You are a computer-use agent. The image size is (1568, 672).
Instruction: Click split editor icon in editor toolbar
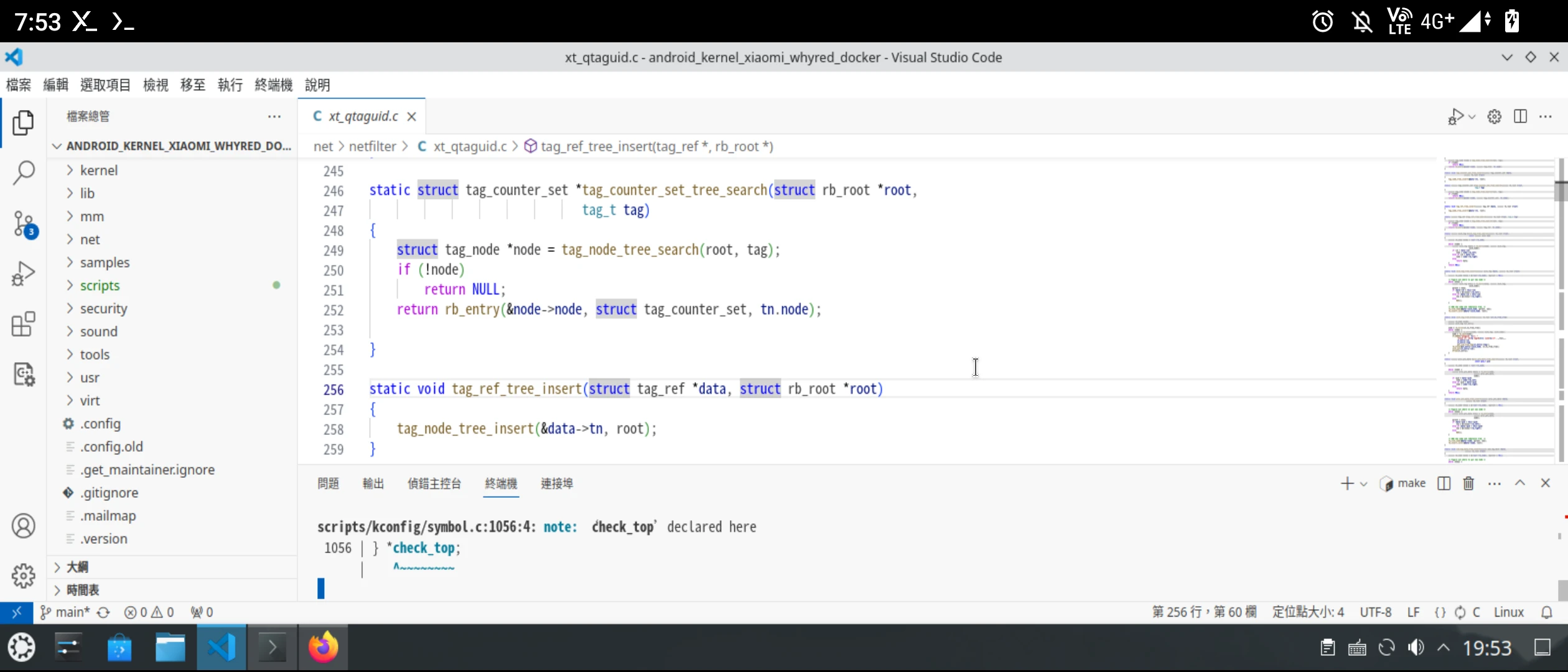[1520, 116]
